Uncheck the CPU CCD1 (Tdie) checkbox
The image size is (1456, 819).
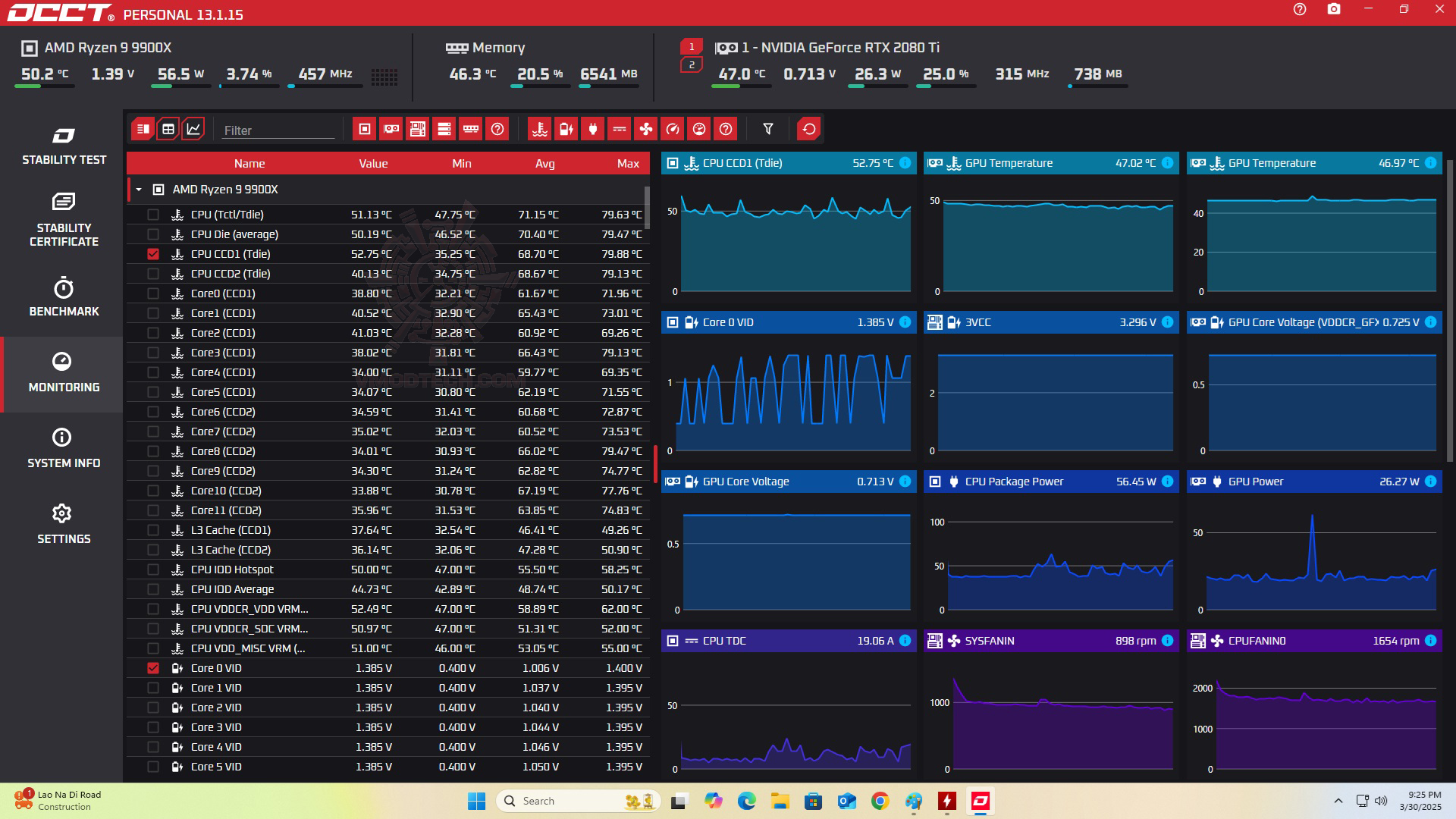pyautogui.click(x=153, y=254)
